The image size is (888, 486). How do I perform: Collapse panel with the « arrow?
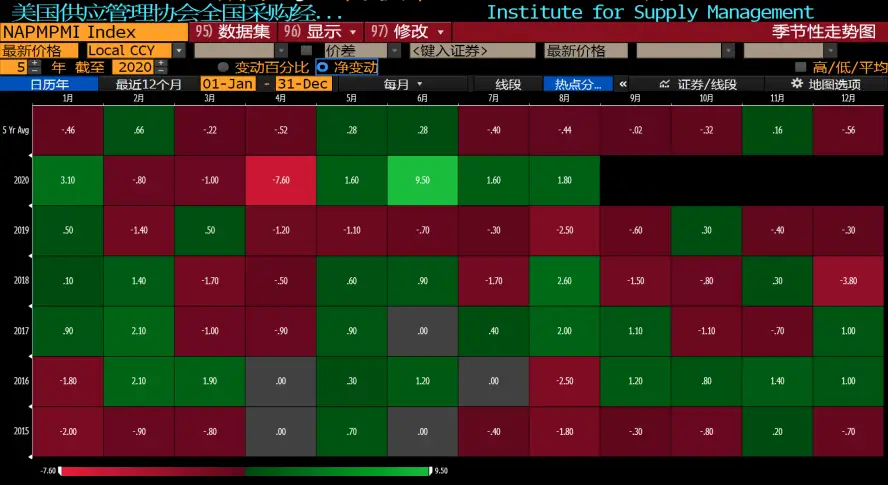623,84
